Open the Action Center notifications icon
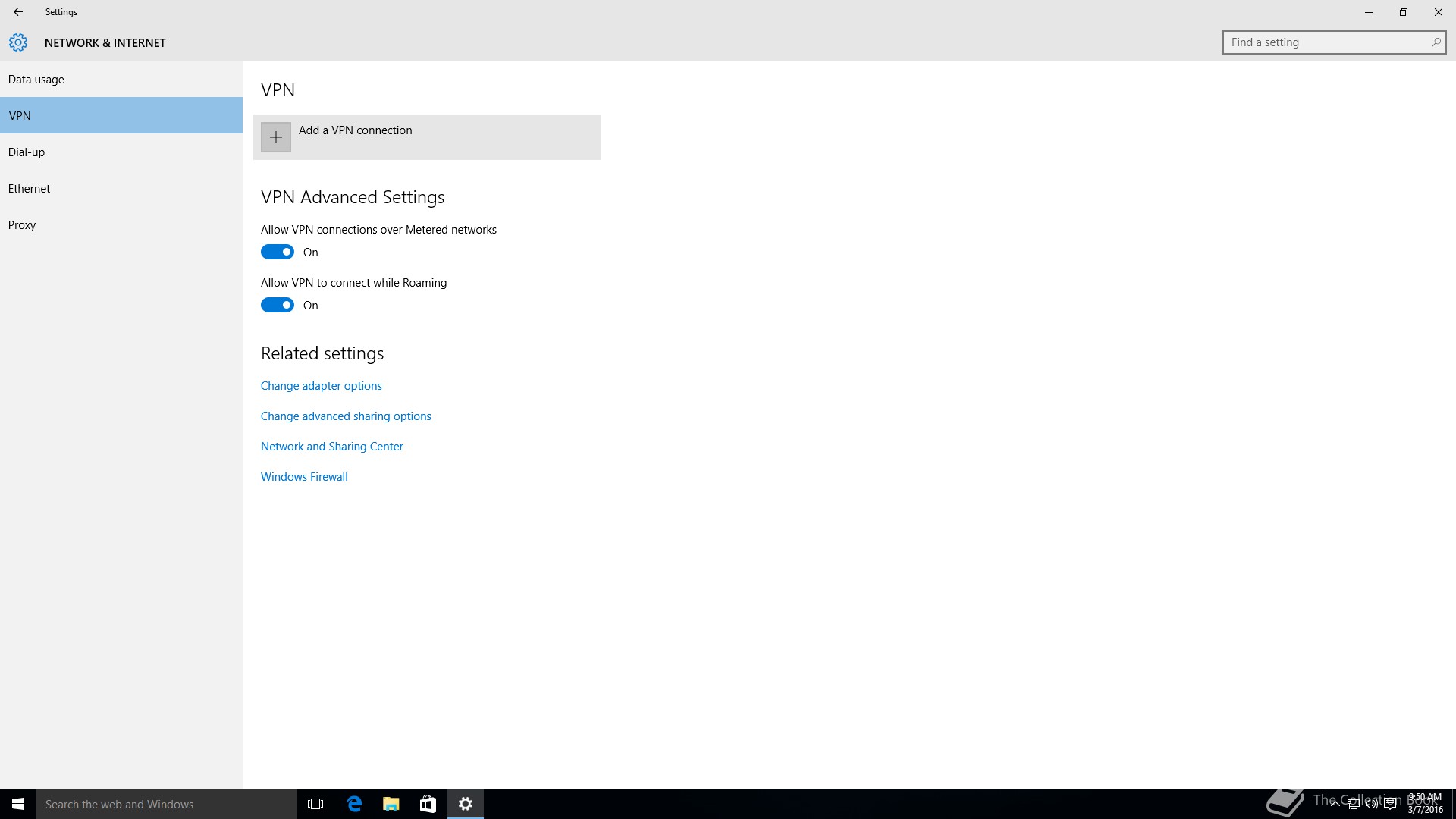 tap(1390, 805)
